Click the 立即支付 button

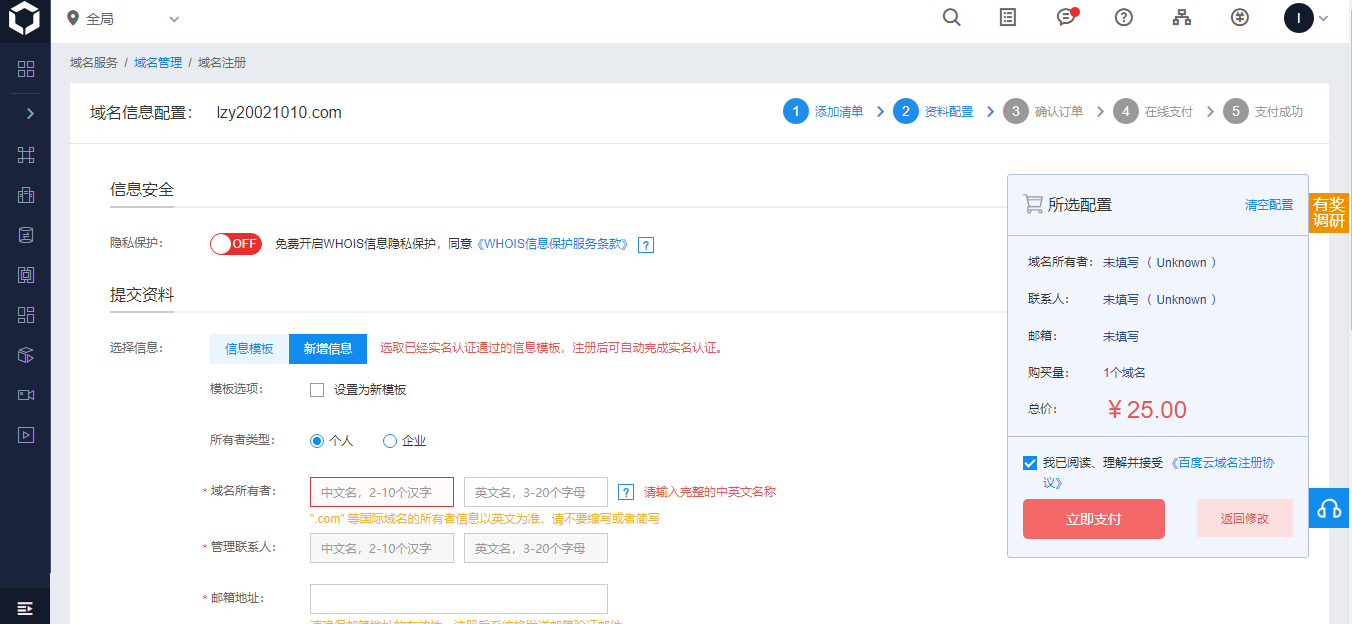[1093, 519]
